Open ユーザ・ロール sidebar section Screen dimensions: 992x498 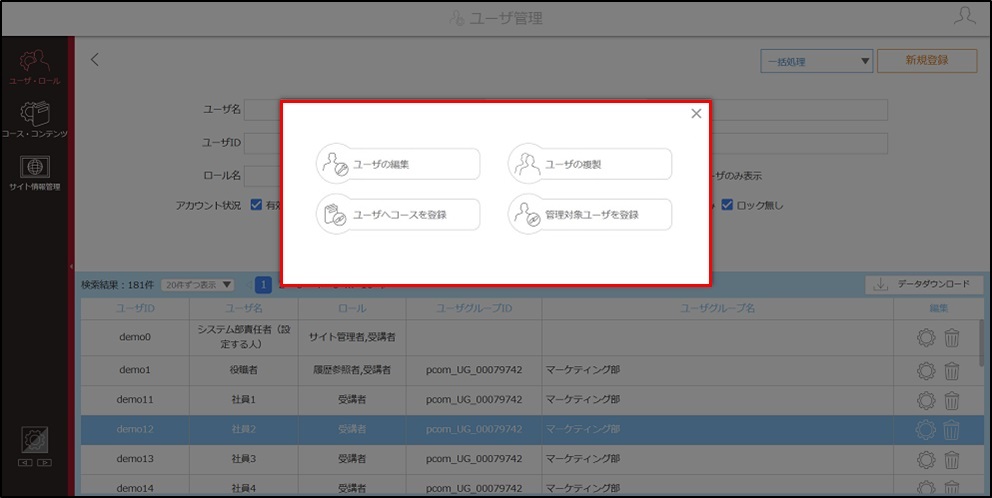(35, 67)
